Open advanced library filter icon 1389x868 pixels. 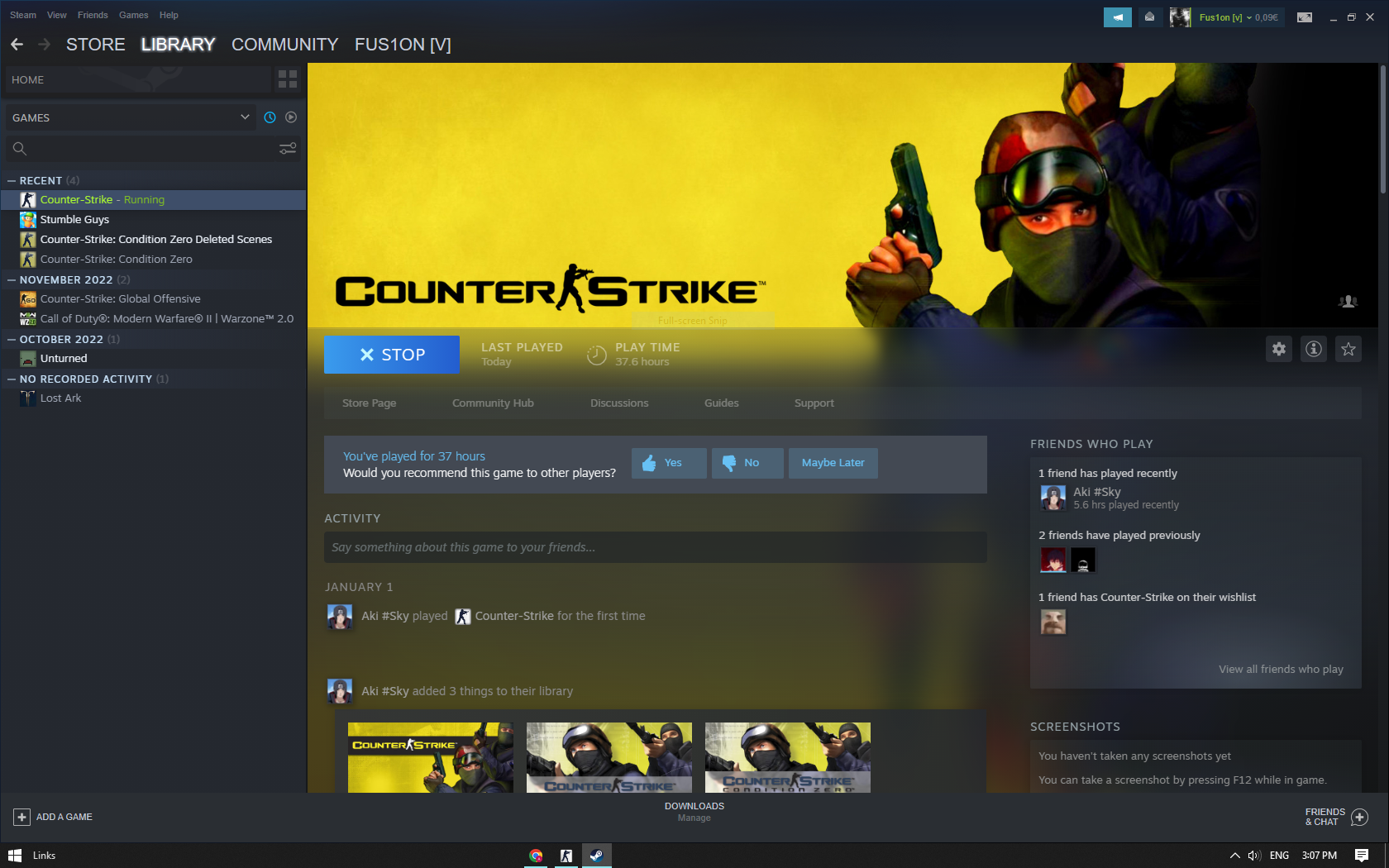pos(288,149)
